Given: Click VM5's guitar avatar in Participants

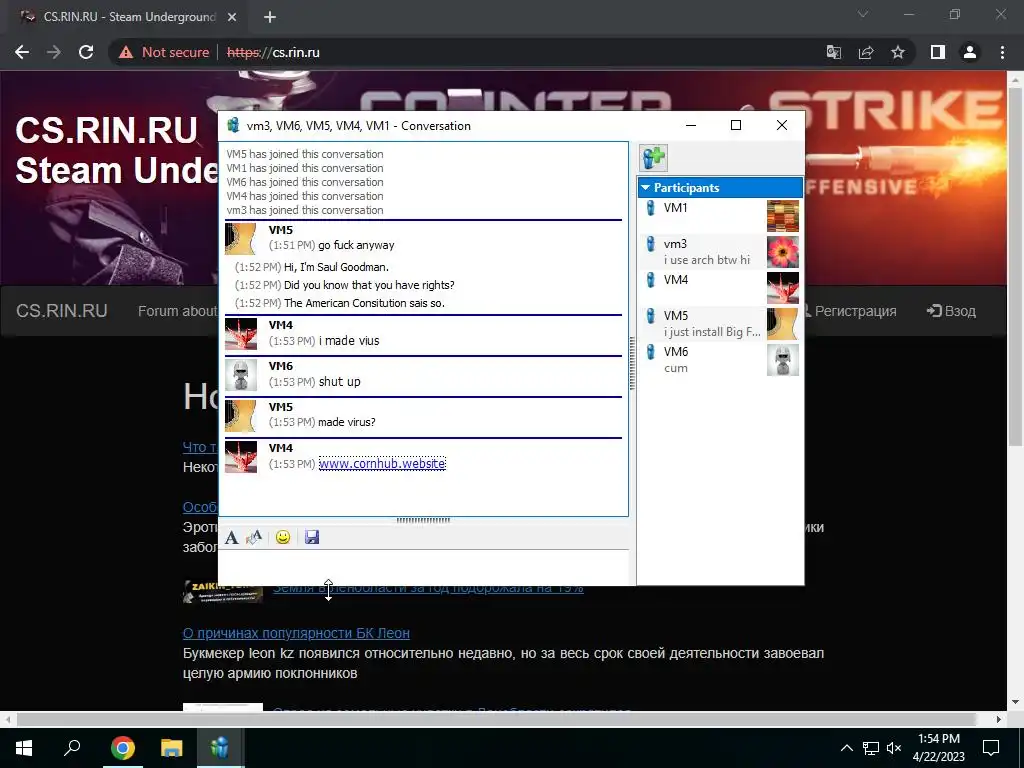Looking at the screenshot, I should 782,324.
